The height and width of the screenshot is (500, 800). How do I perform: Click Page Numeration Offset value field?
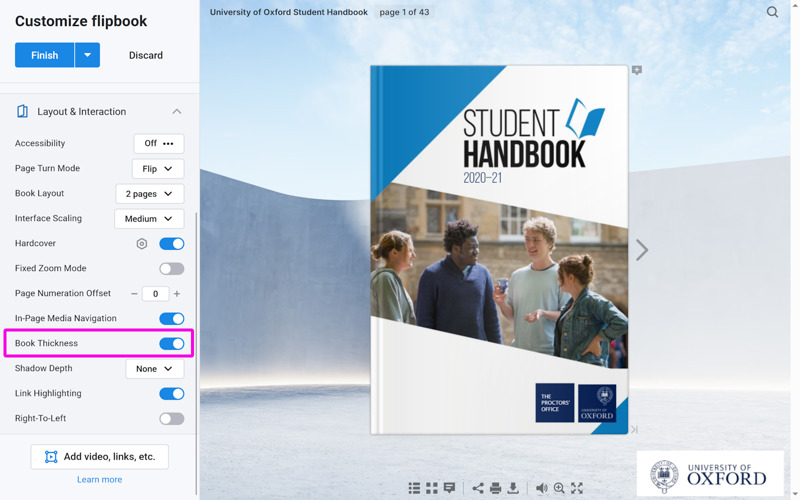156,294
